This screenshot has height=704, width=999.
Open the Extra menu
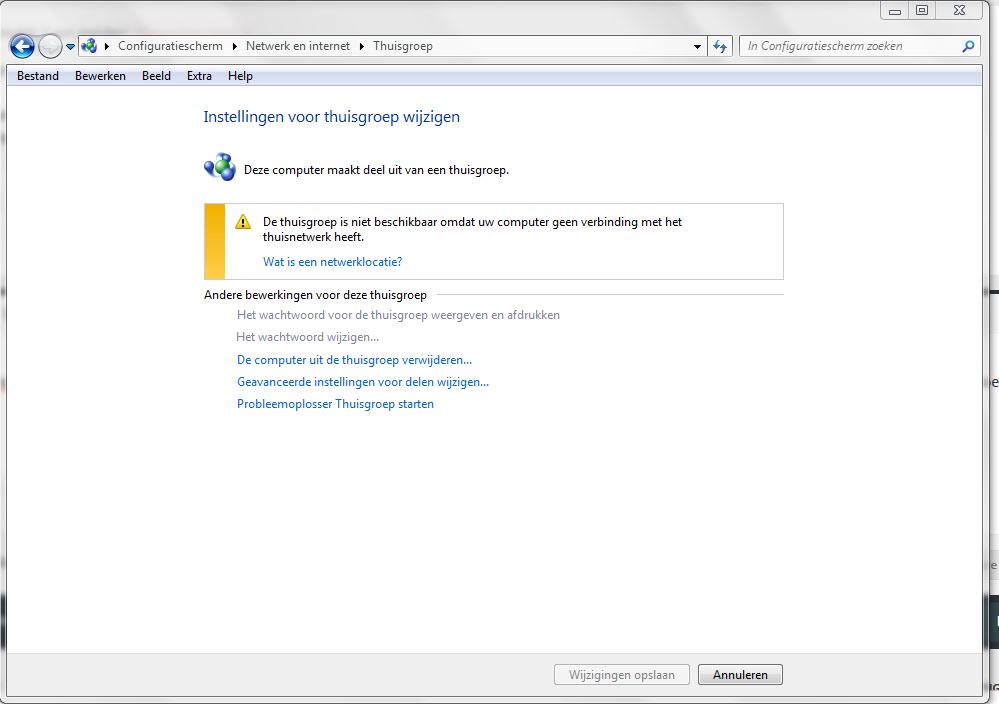point(199,76)
